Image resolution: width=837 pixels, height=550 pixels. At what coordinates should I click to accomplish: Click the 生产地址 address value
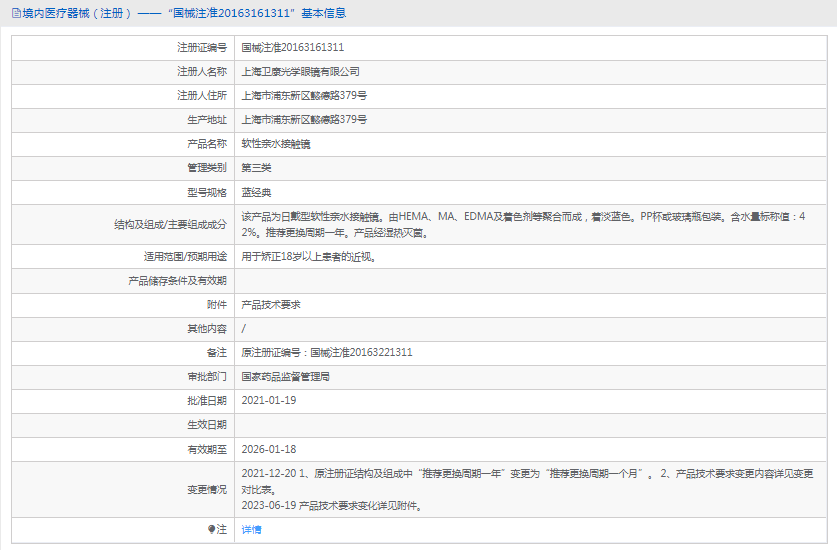pos(304,120)
